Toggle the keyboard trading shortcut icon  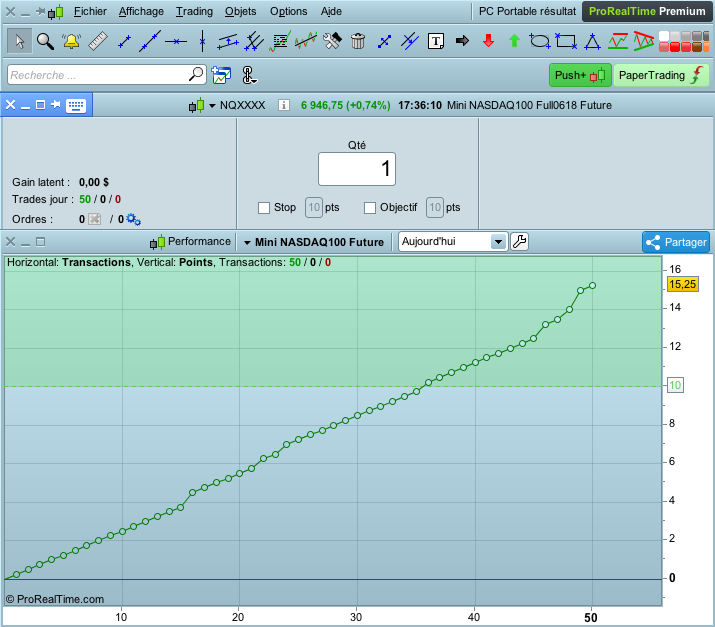tap(76, 105)
